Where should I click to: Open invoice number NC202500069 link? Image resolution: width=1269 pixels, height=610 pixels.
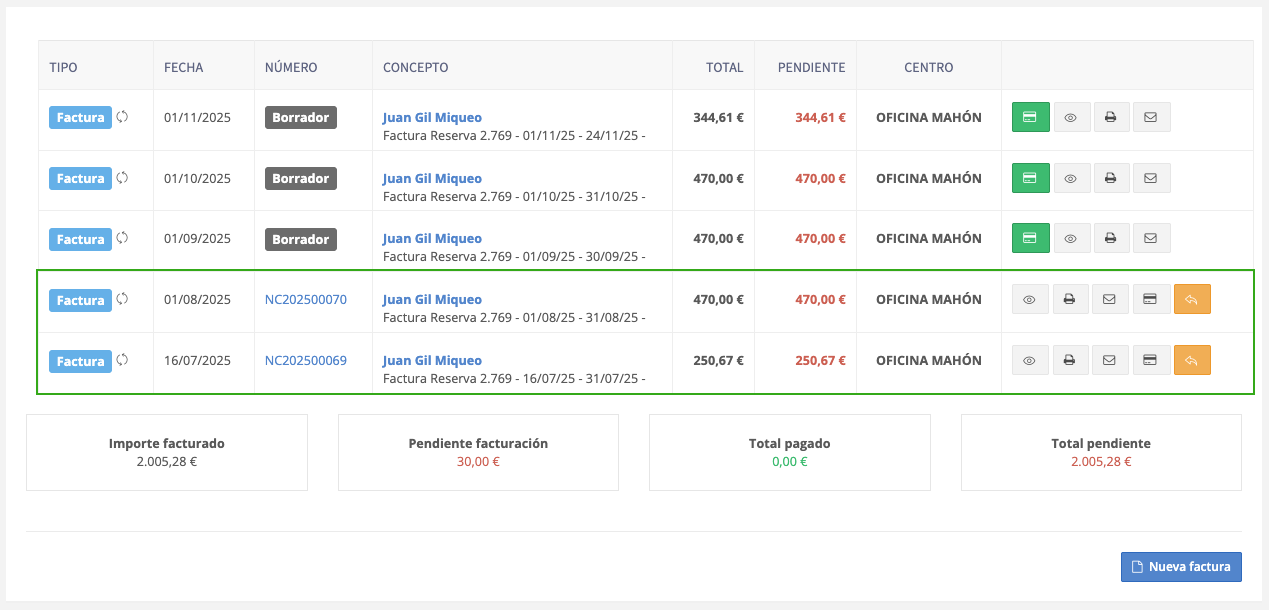tap(306, 360)
